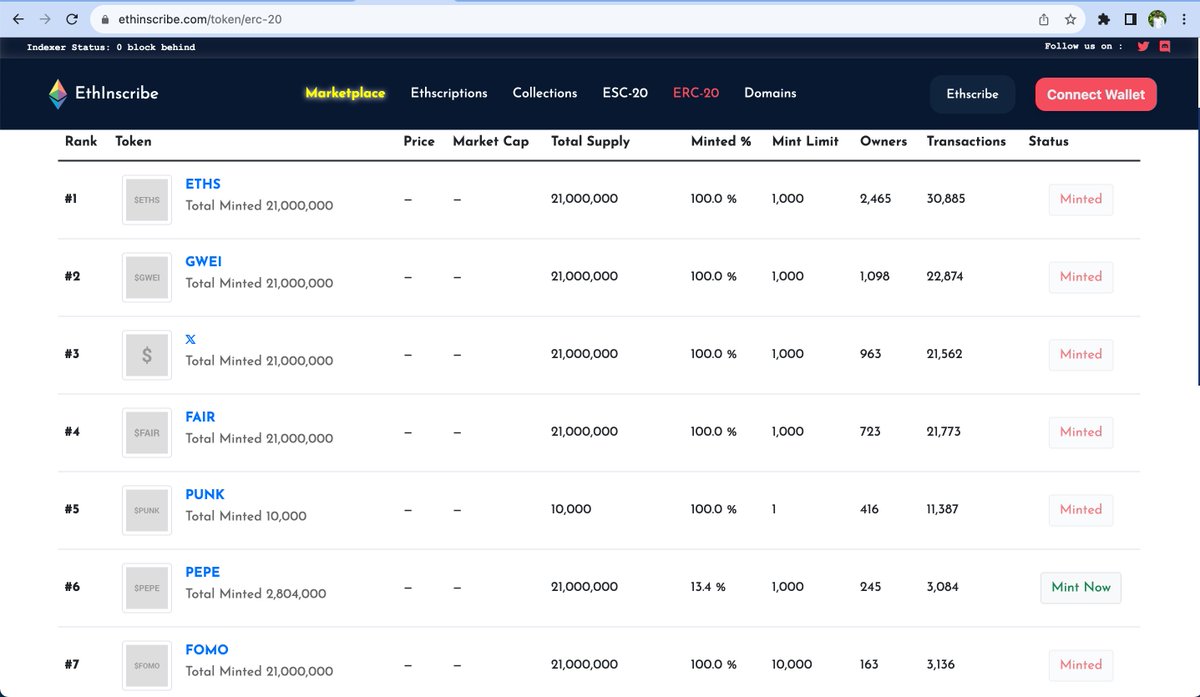Click the $PUNK token thumbnail

147,510
